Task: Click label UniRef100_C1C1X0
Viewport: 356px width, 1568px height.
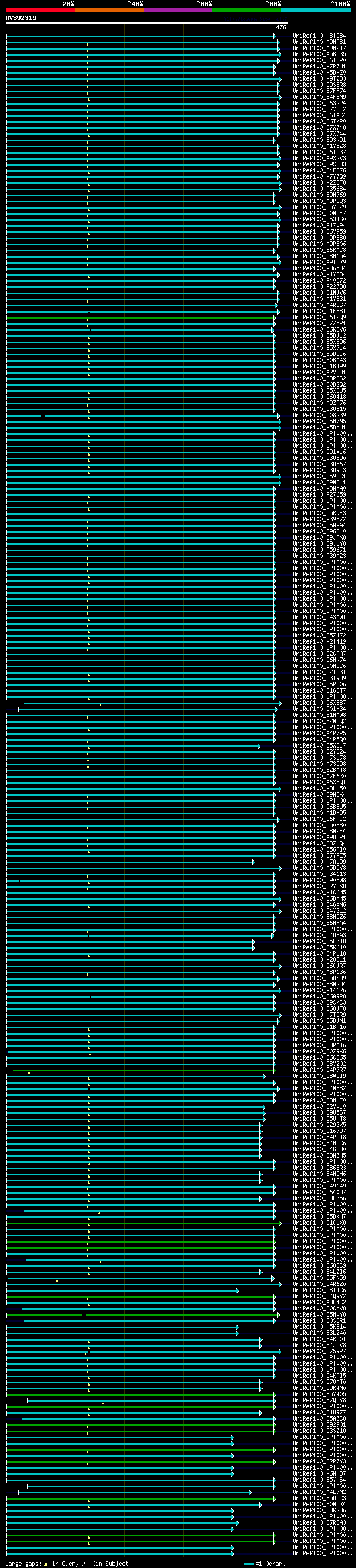Action: [x=319, y=1223]
